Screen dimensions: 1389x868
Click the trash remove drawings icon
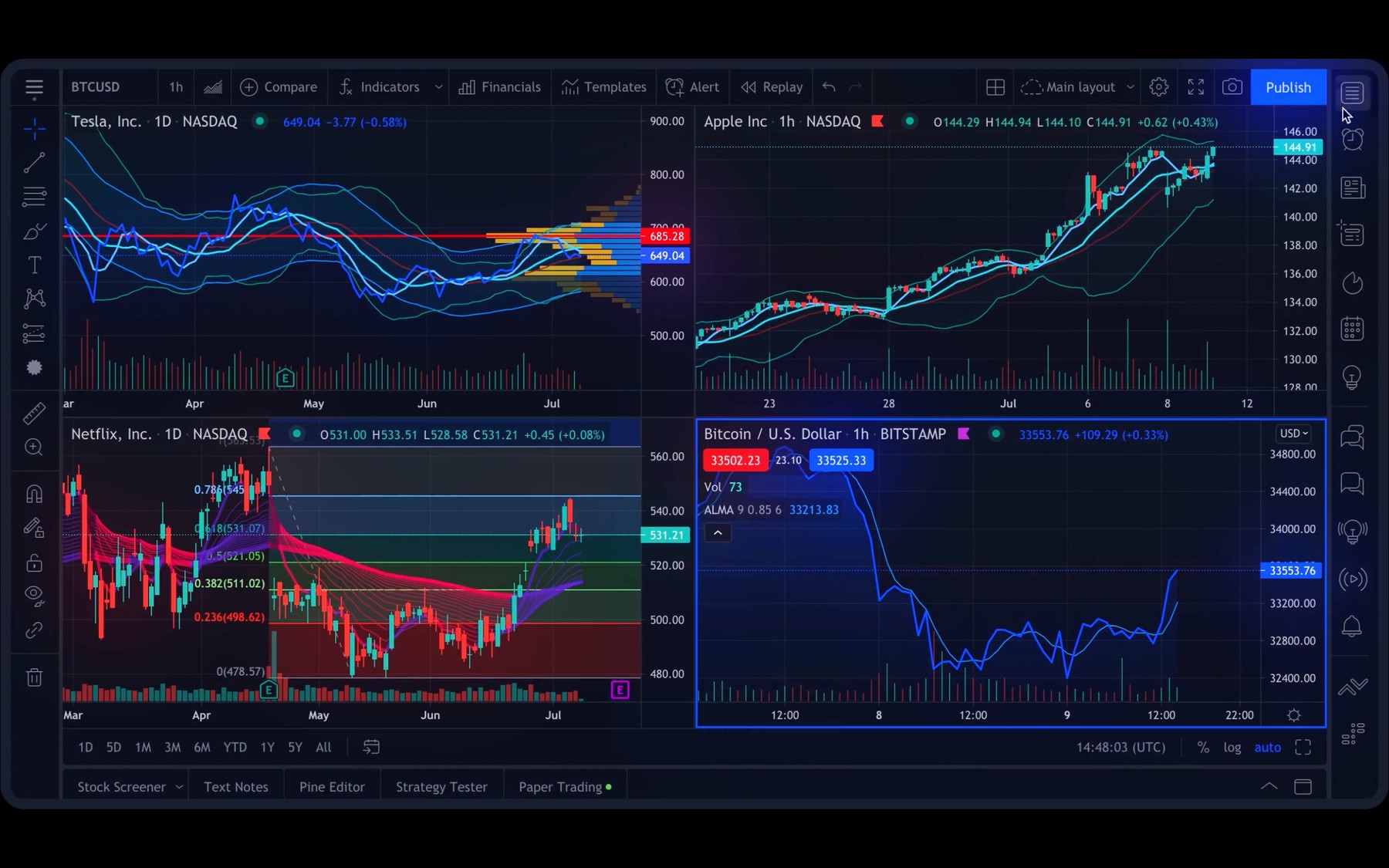34,677
